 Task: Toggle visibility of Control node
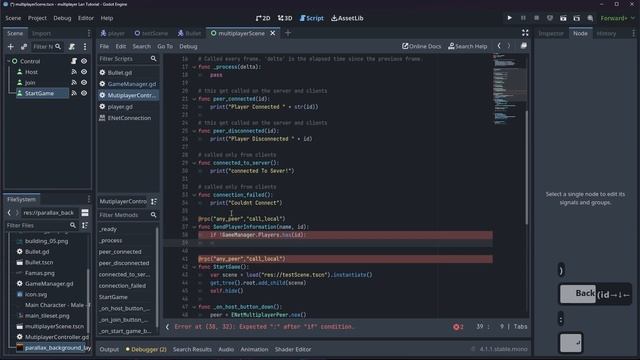[x=84, y=61]
